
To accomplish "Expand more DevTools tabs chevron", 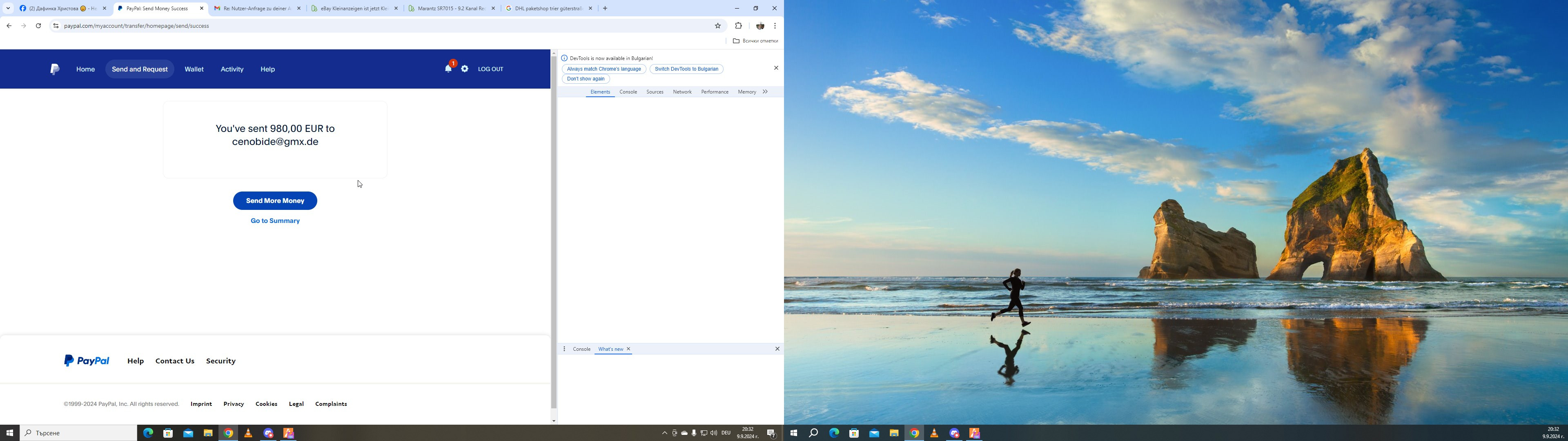I will pos(765,92).
